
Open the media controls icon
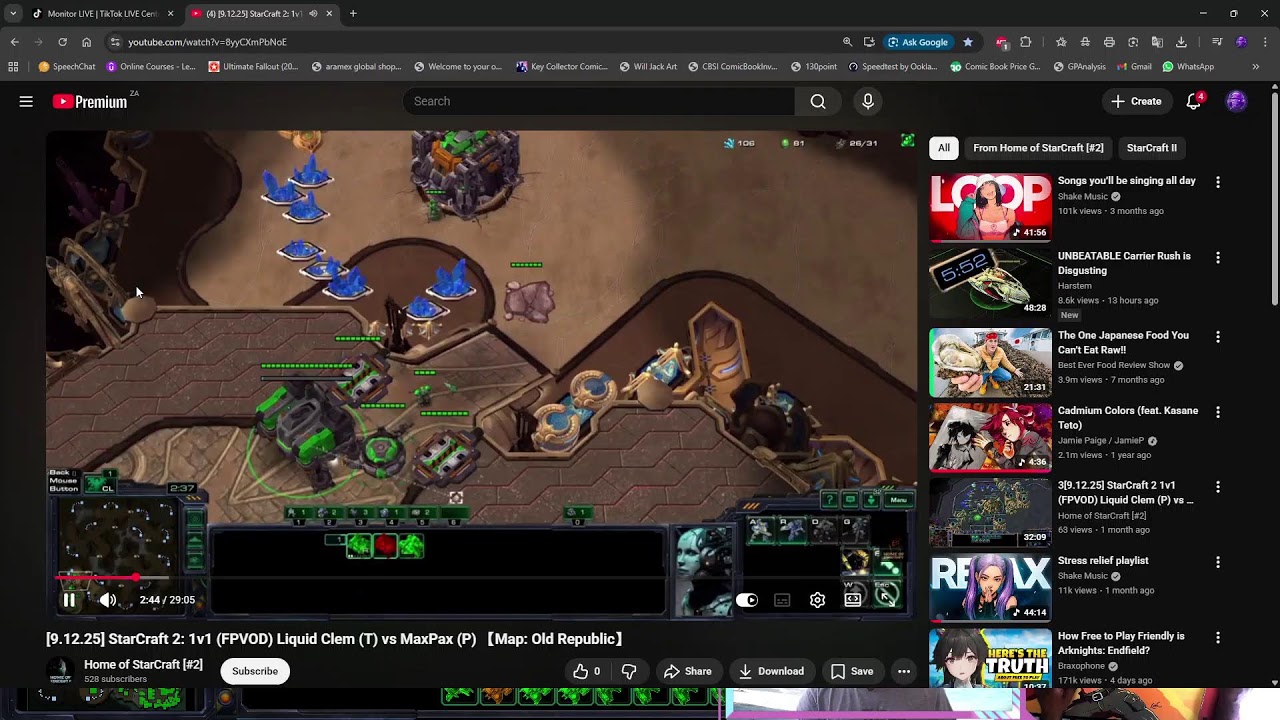(x=1217, y=42)
